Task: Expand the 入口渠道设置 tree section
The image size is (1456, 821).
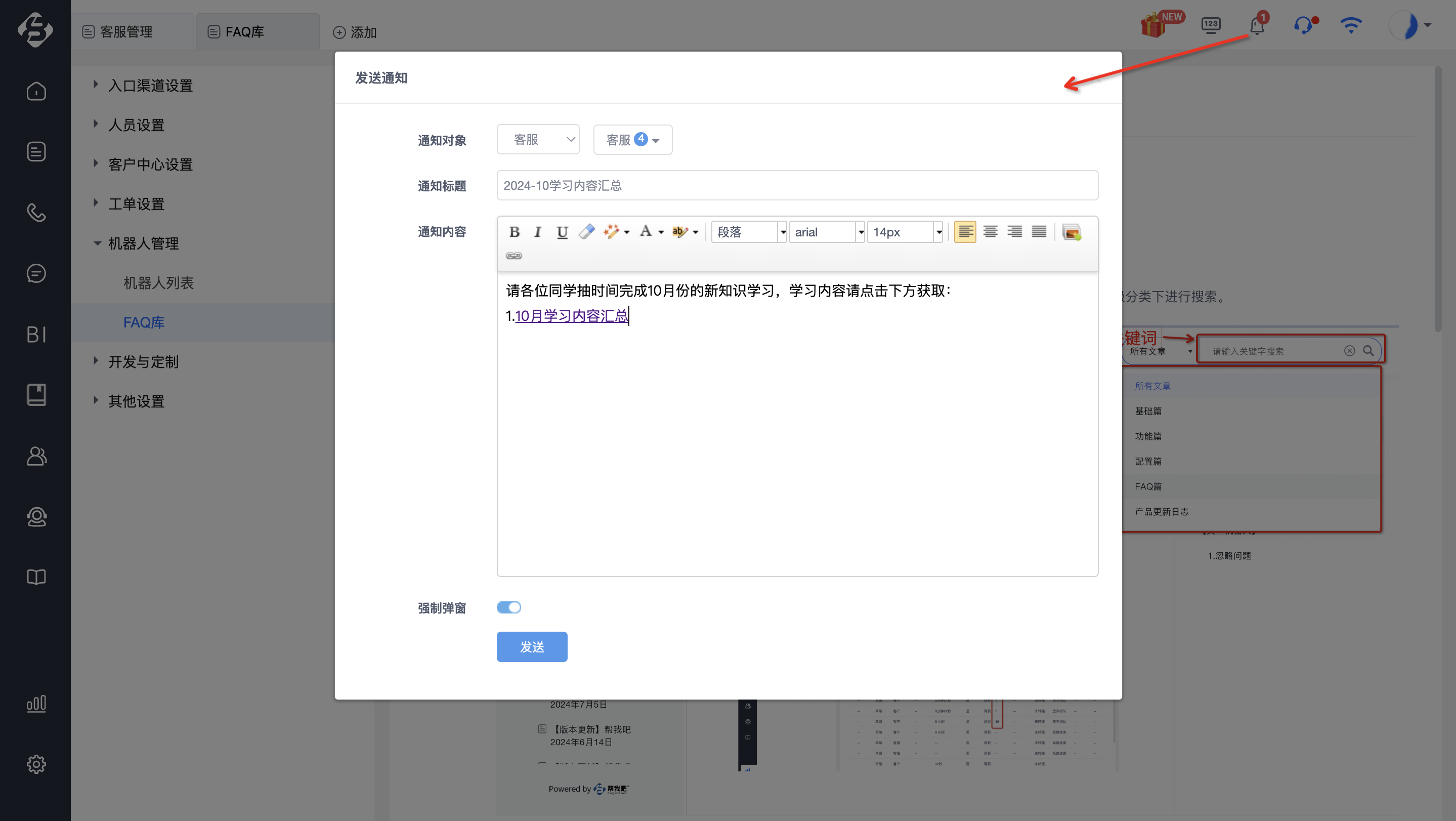Action: (x=96, y=85)
